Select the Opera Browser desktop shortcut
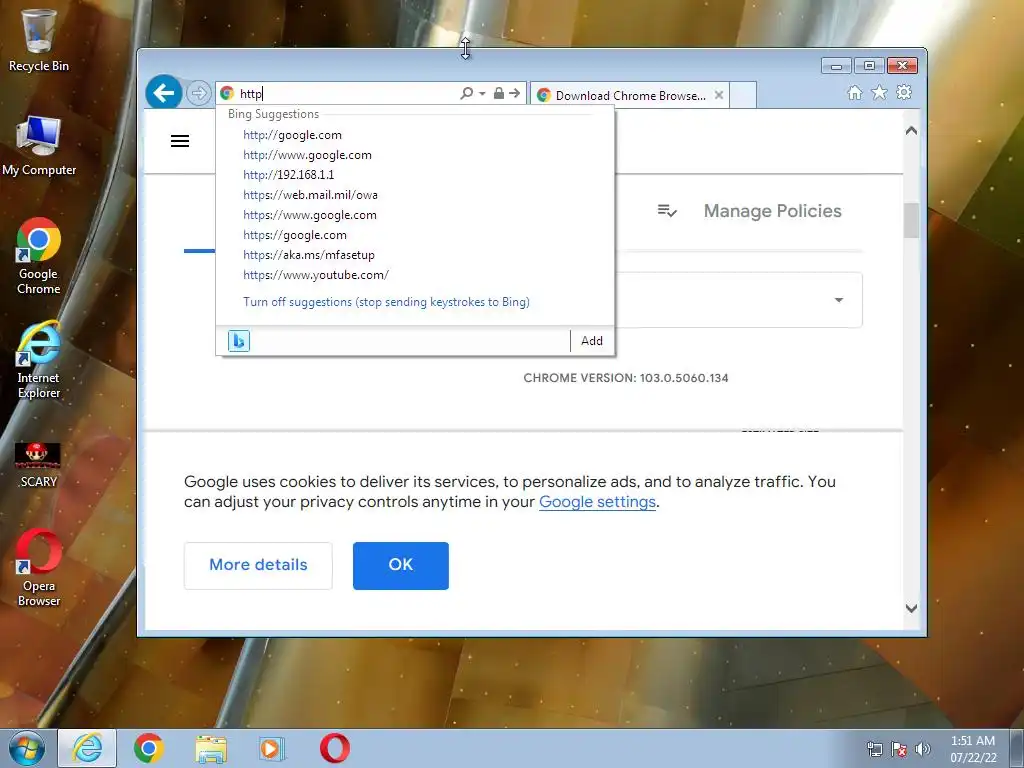 [39, 568]
